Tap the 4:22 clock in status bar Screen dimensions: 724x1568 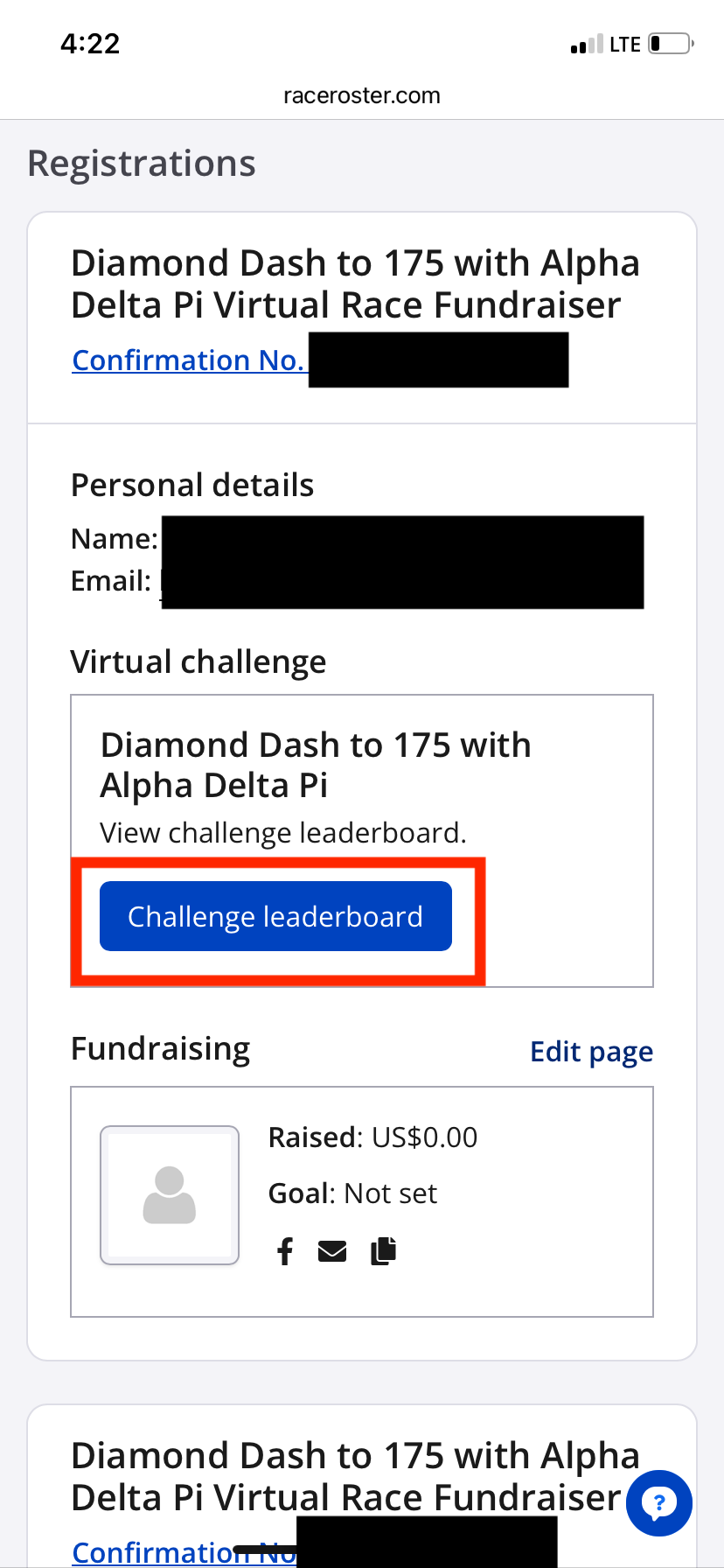pos(90,44)
